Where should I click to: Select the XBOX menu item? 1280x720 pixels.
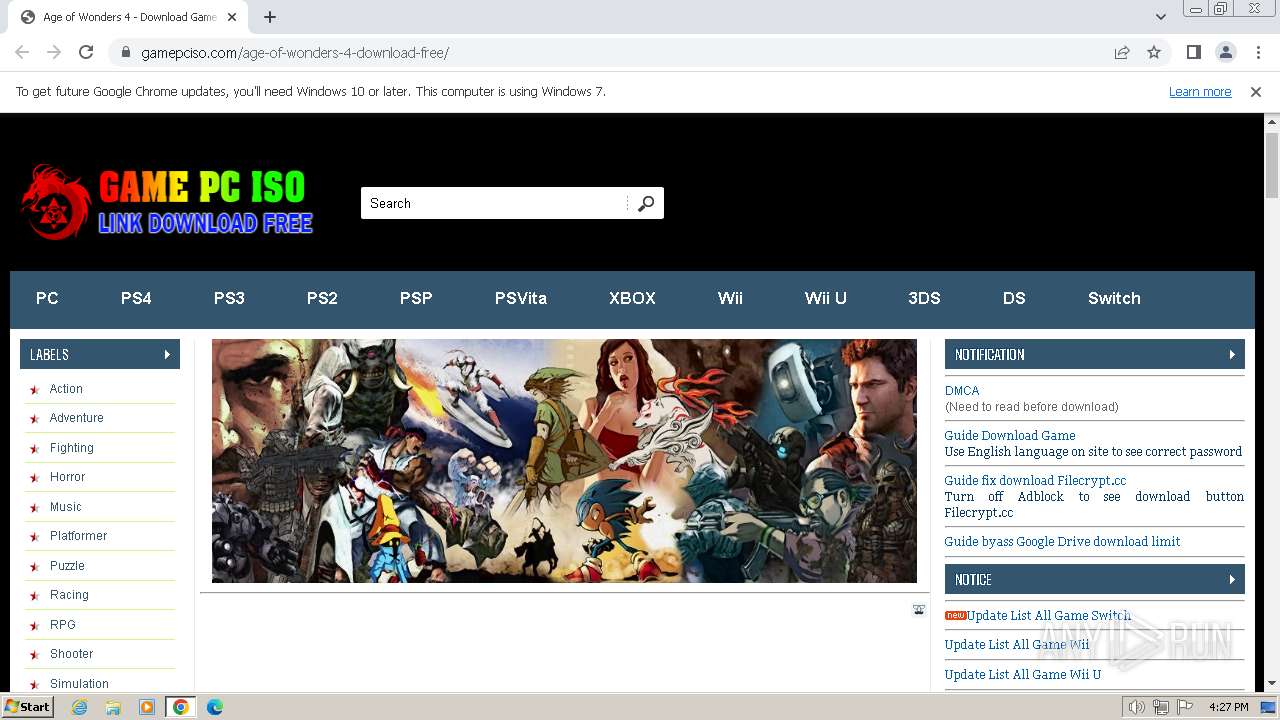tap(632, 298)
